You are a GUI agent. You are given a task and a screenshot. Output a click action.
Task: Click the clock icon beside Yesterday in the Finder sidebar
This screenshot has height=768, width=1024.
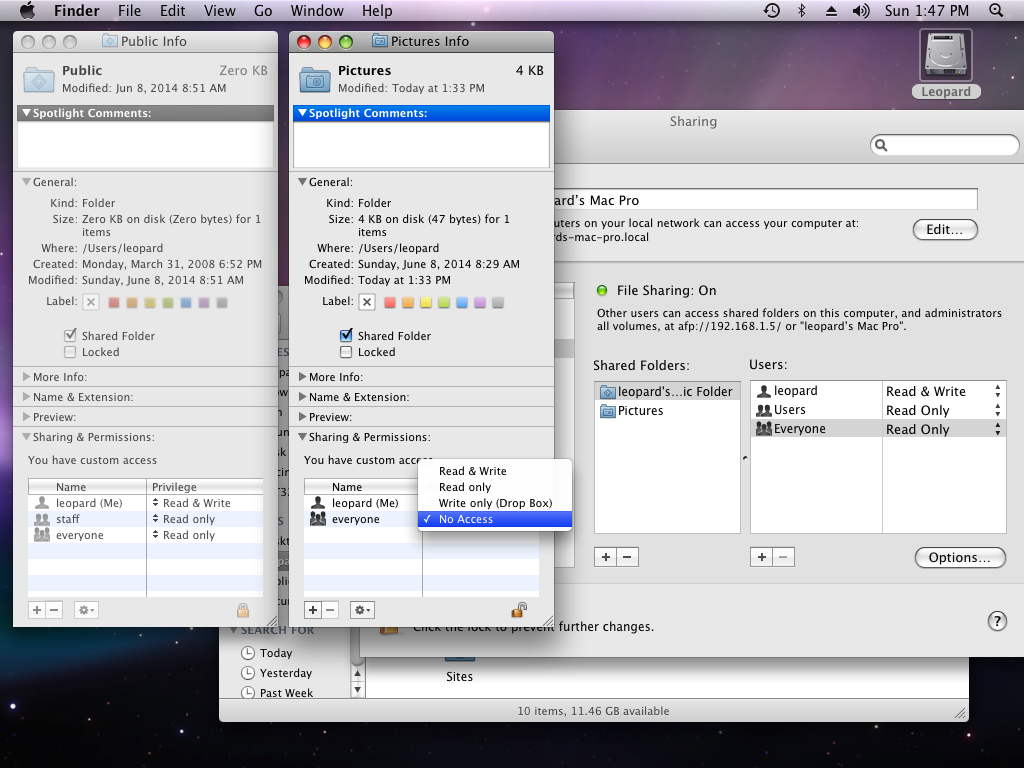248,673
